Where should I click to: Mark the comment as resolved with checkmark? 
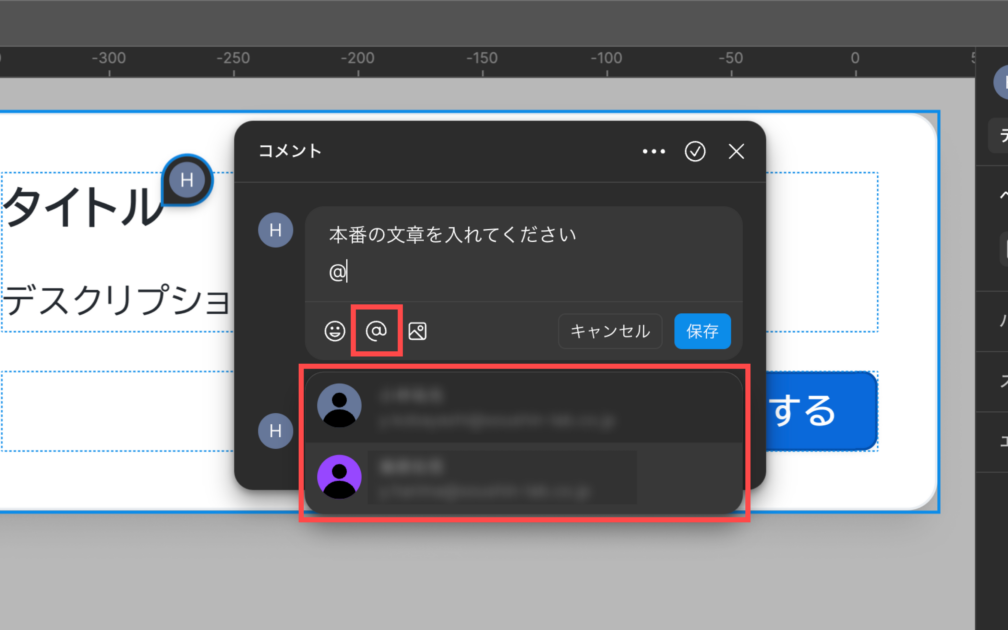(x=695, y=151)
